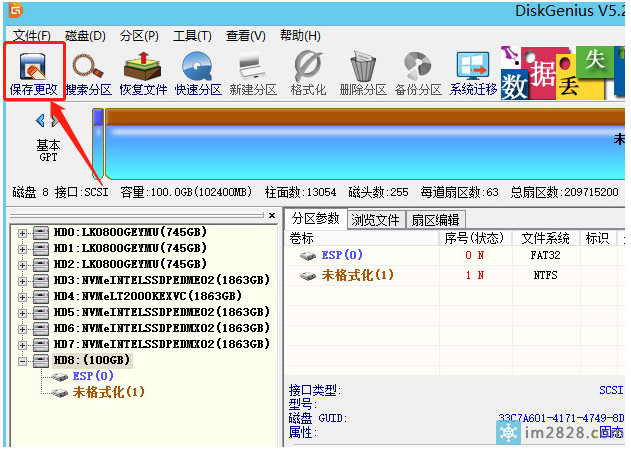The image size is (631, 450).
Task: Collapse the HD8:(100GB) disk node
Action: (x=23, y=360)
